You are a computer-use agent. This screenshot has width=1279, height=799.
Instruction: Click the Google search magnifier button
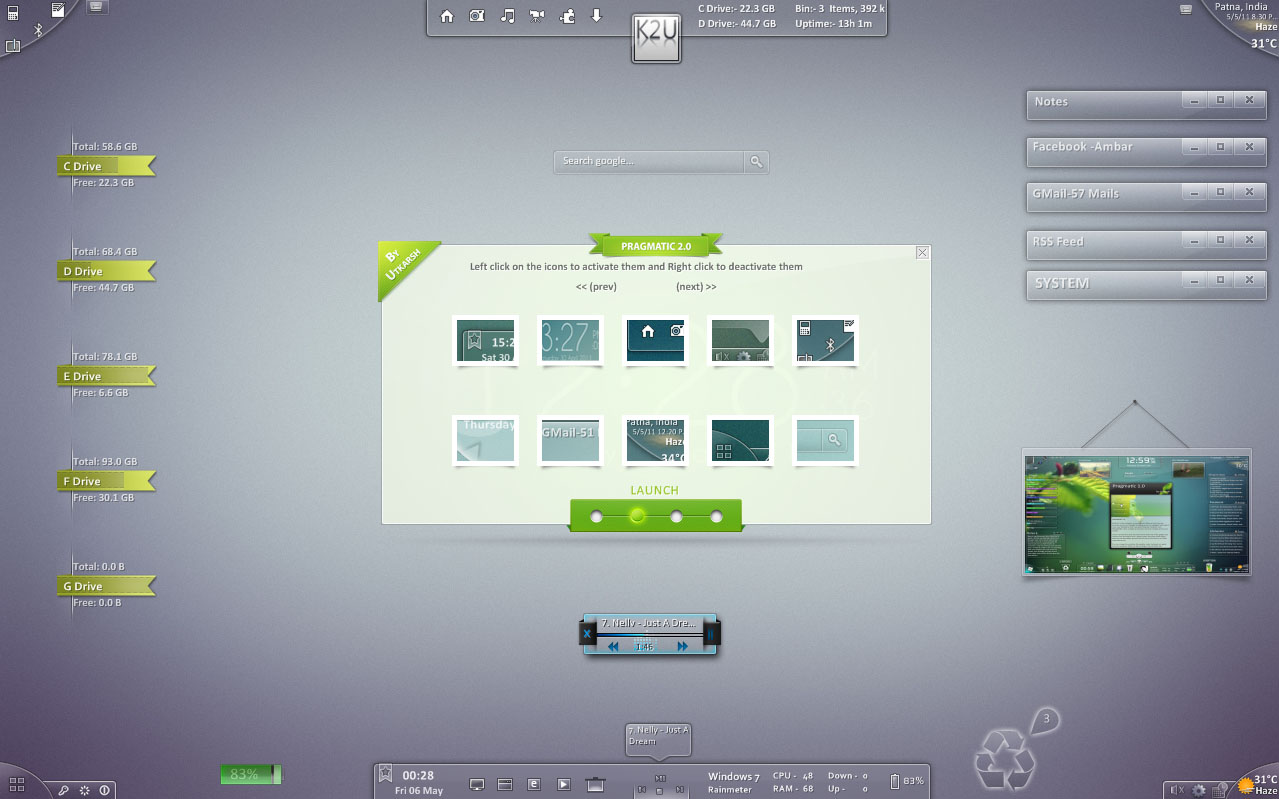(x=757, y=161)
